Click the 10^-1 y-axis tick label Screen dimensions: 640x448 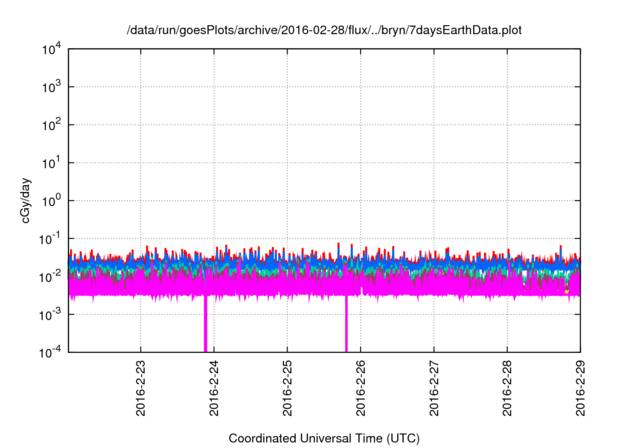coord(50,239)
